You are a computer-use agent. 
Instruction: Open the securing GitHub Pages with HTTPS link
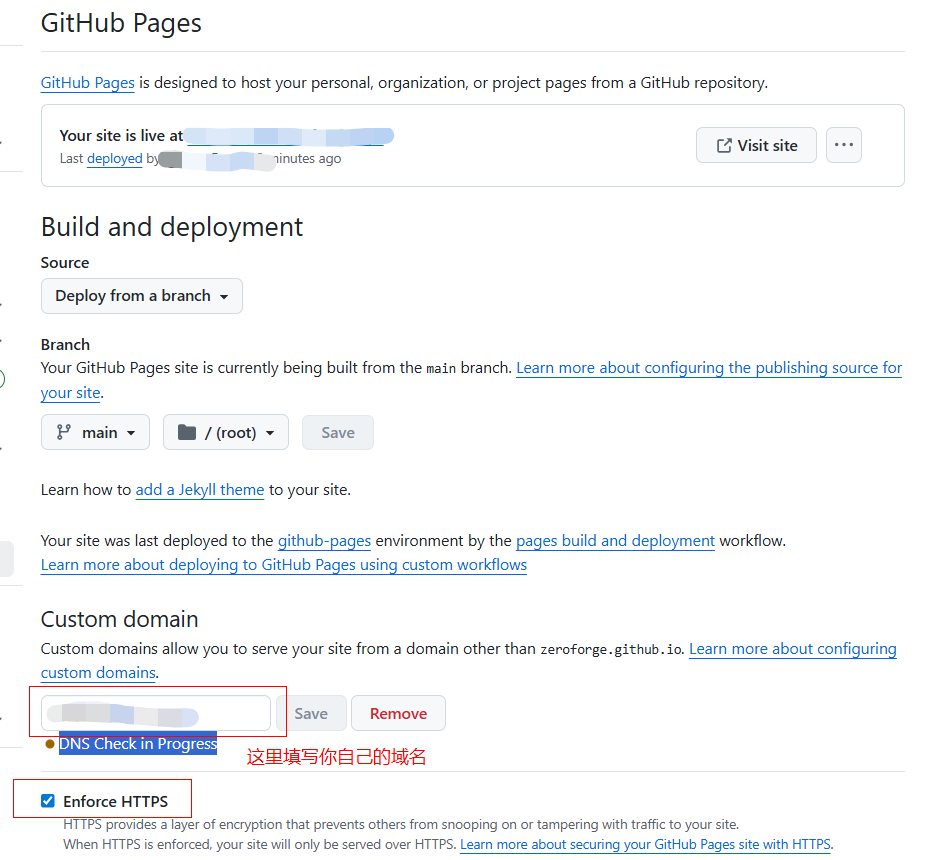coord(645,845)
